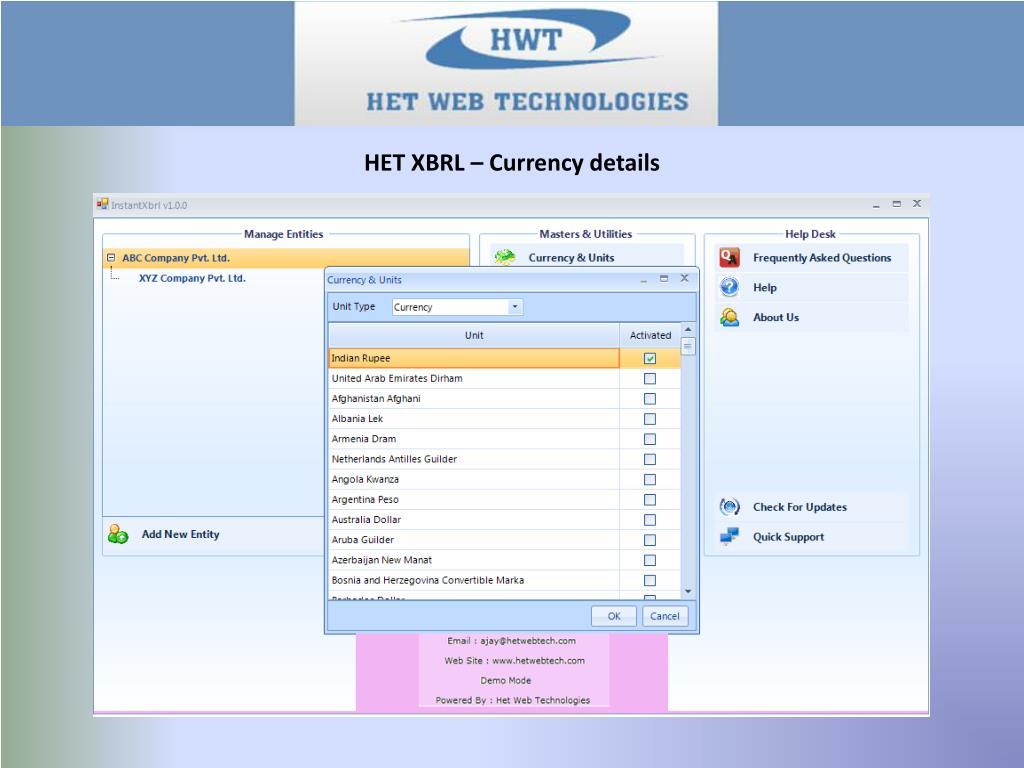This screenshot has width=1024, height=768.
Task: Select the Netherlands Antilles Guilder row
Action: [x=474, y=460]
